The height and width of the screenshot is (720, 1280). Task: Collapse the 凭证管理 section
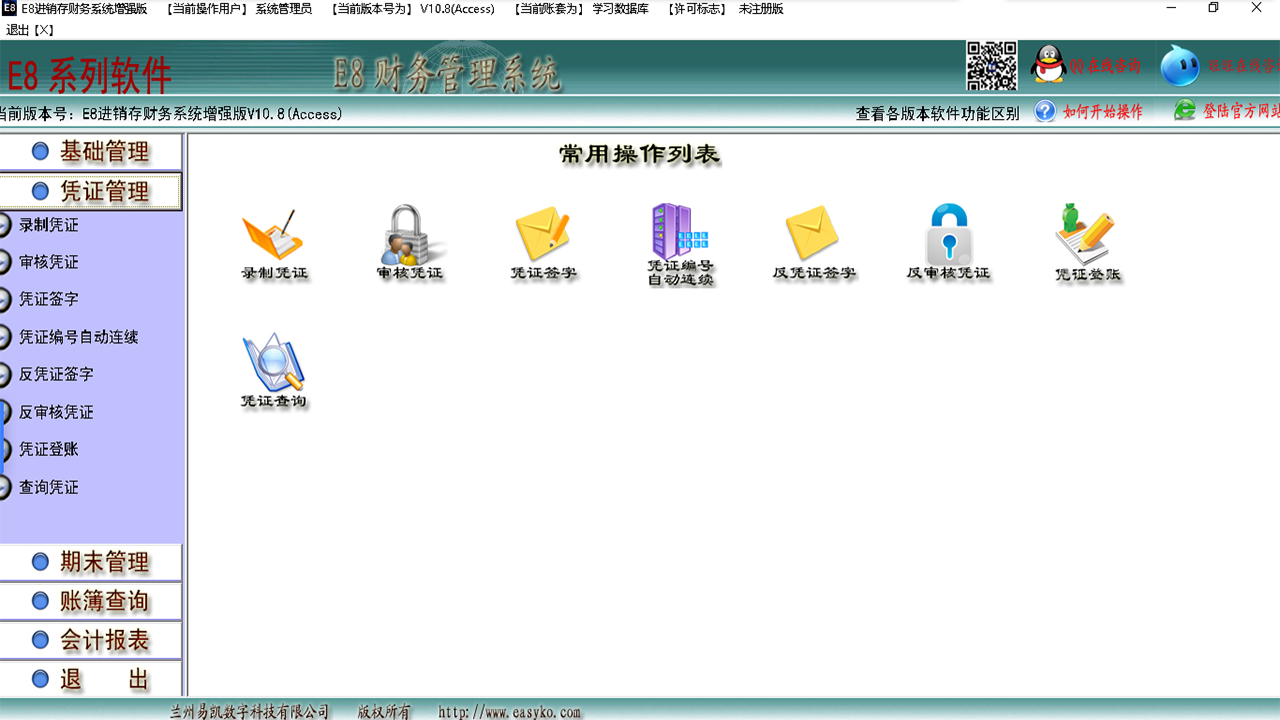[x=92, y=191]
